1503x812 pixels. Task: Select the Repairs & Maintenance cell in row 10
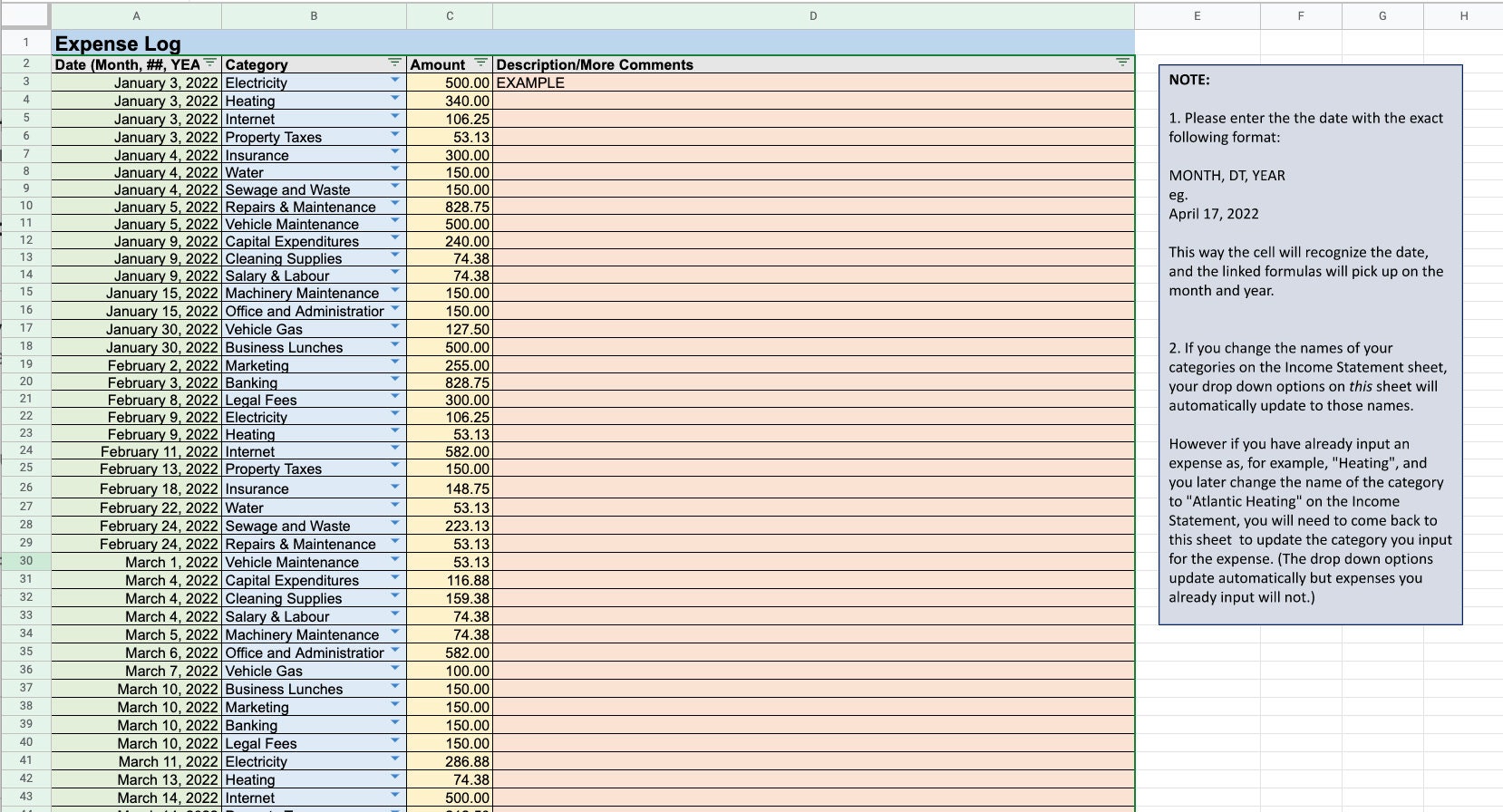point(314,207)
